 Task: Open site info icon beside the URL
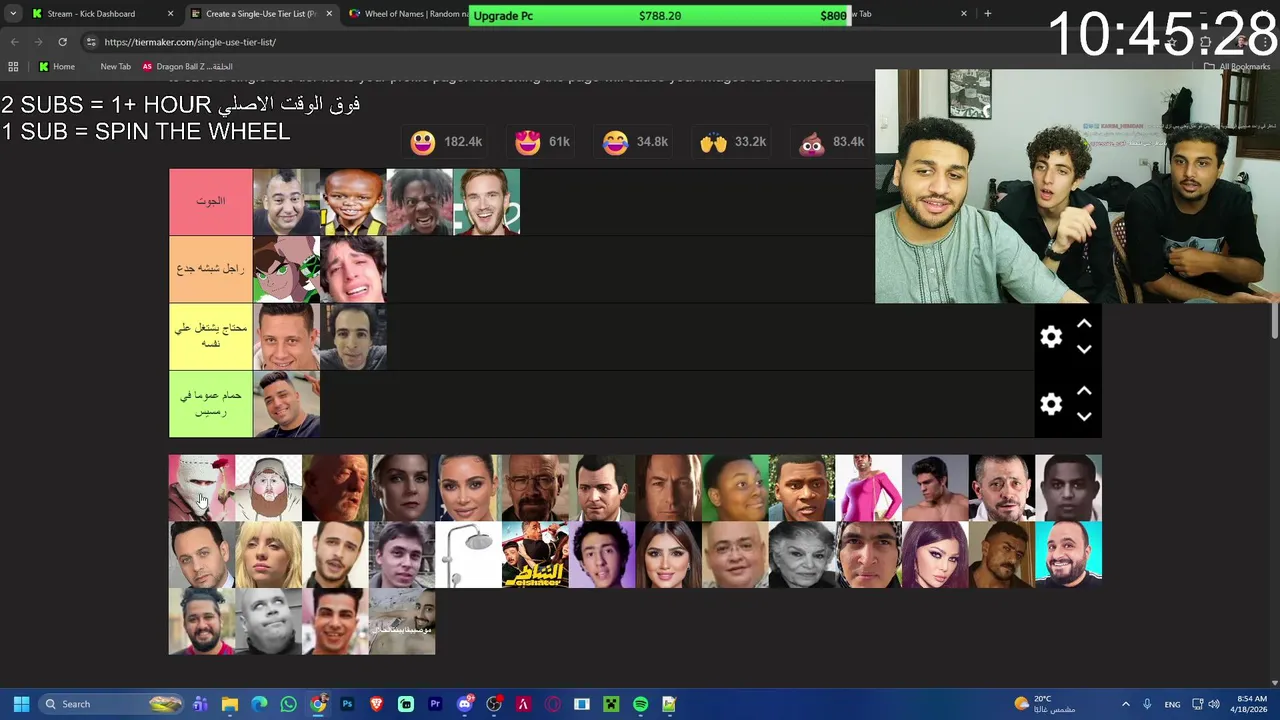click(x=91, y=42)
